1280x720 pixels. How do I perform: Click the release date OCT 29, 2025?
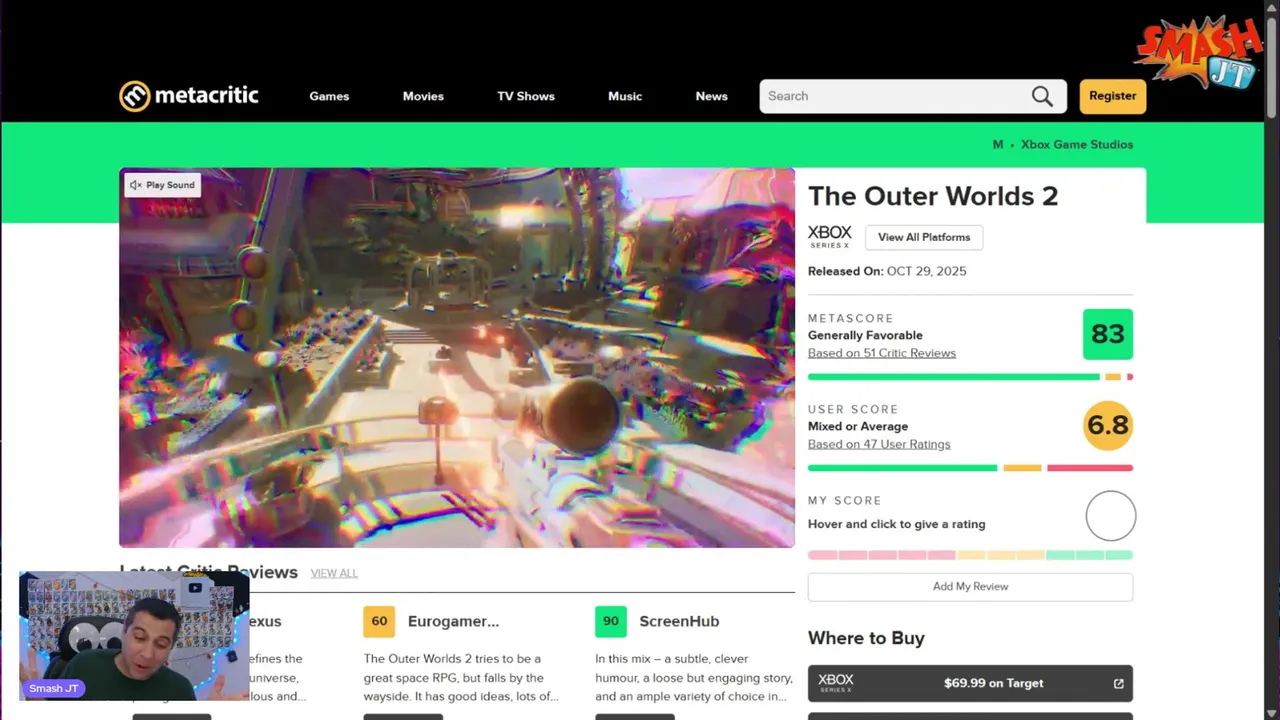(x=926, y=271)
